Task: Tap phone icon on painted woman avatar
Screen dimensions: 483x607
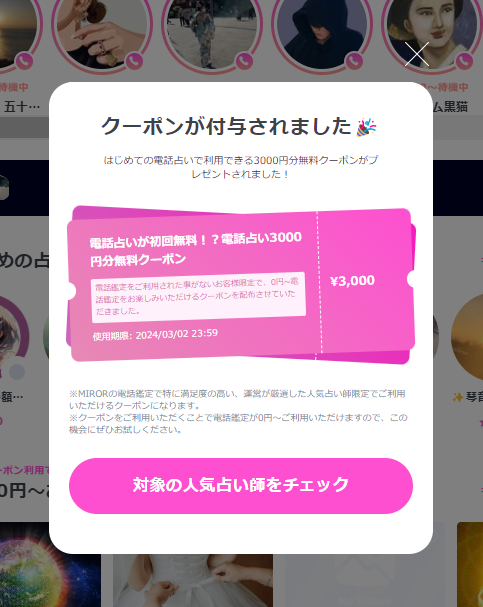Action: pyautogui.click(x=464, y=61)
